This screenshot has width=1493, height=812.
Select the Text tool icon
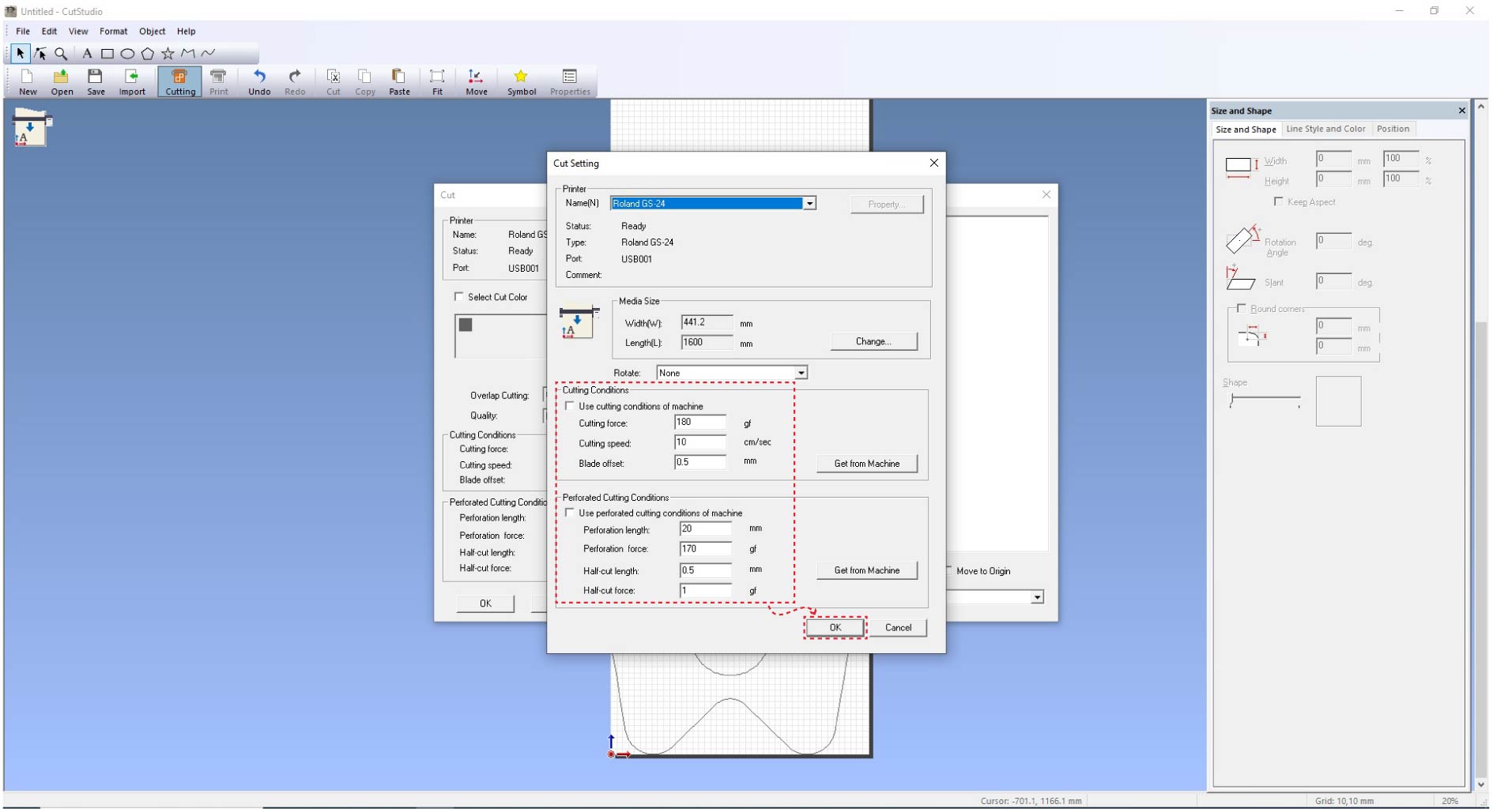(87, 54)
